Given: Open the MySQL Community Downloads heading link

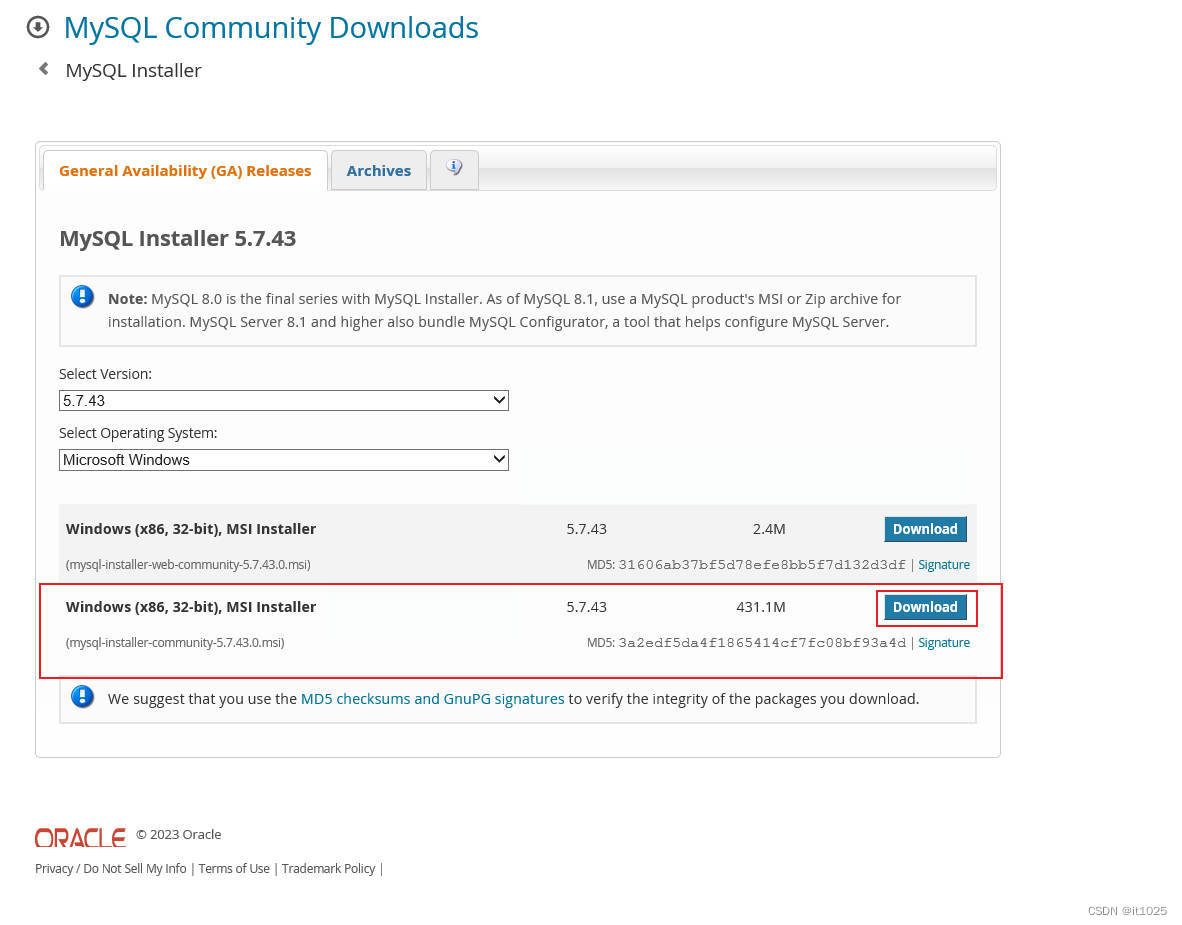Looking at the screenshot, I should click(x=271, y=28).
